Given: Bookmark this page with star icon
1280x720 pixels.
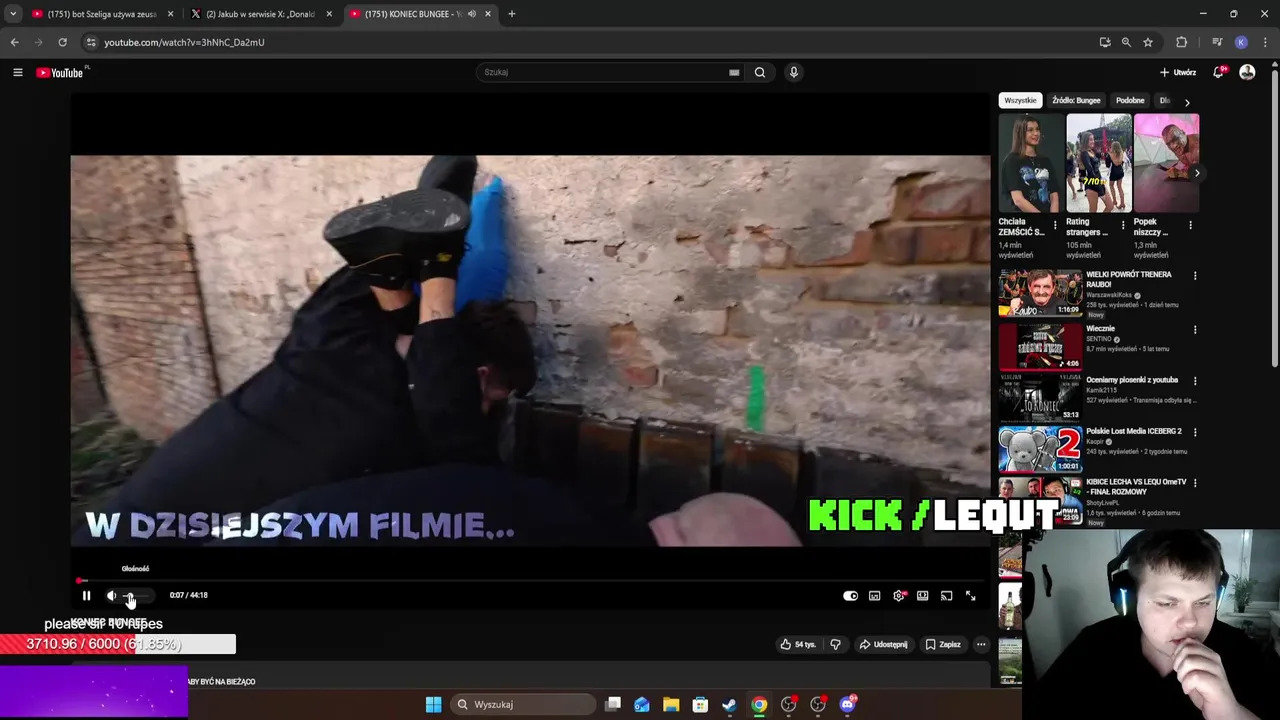Looking at the screenshot, I should point(1148,42).
